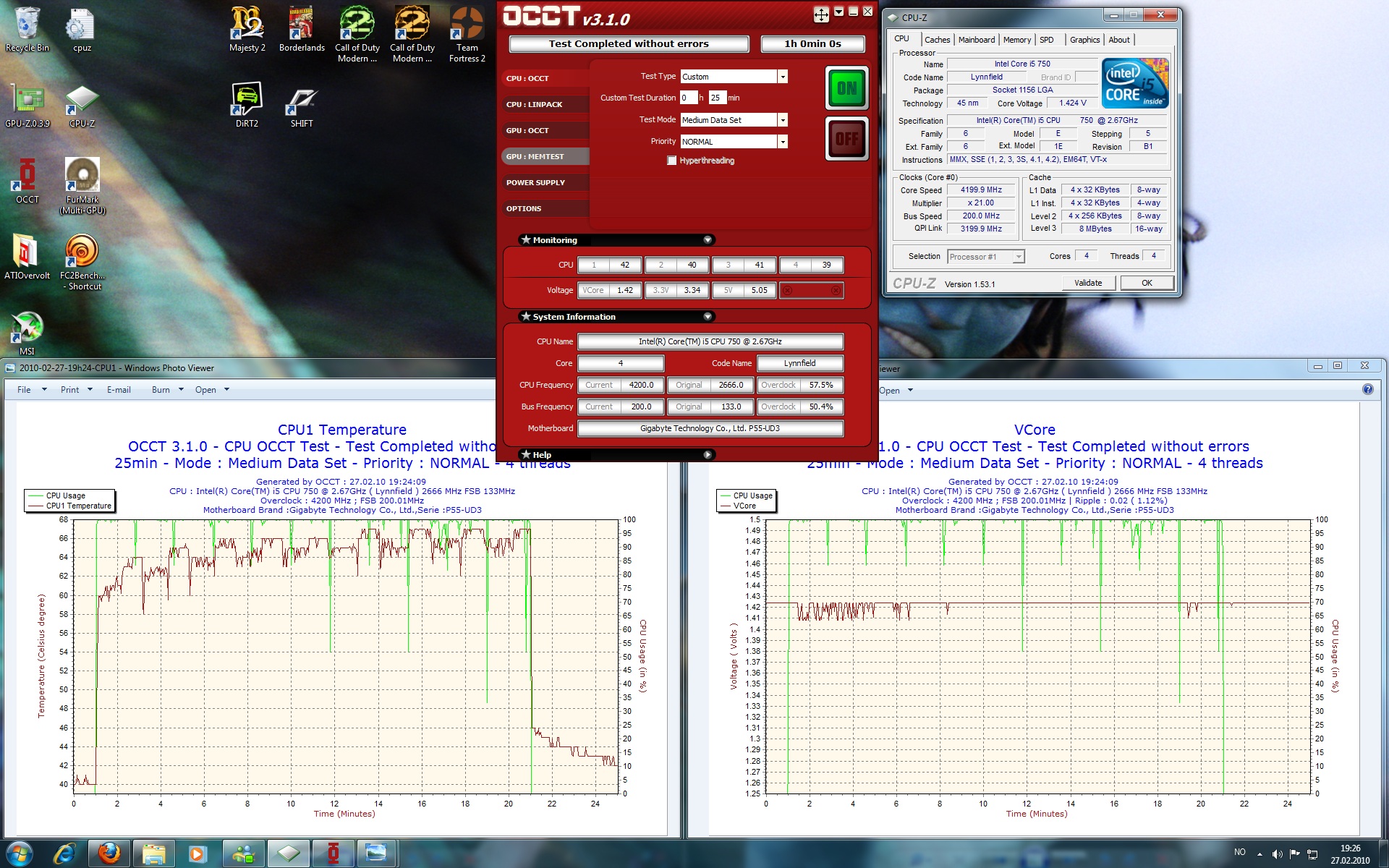Collapse the Monitoring section
This screenshot has height=868, width=1389.
pyautogui.click(x=708, y=240)
